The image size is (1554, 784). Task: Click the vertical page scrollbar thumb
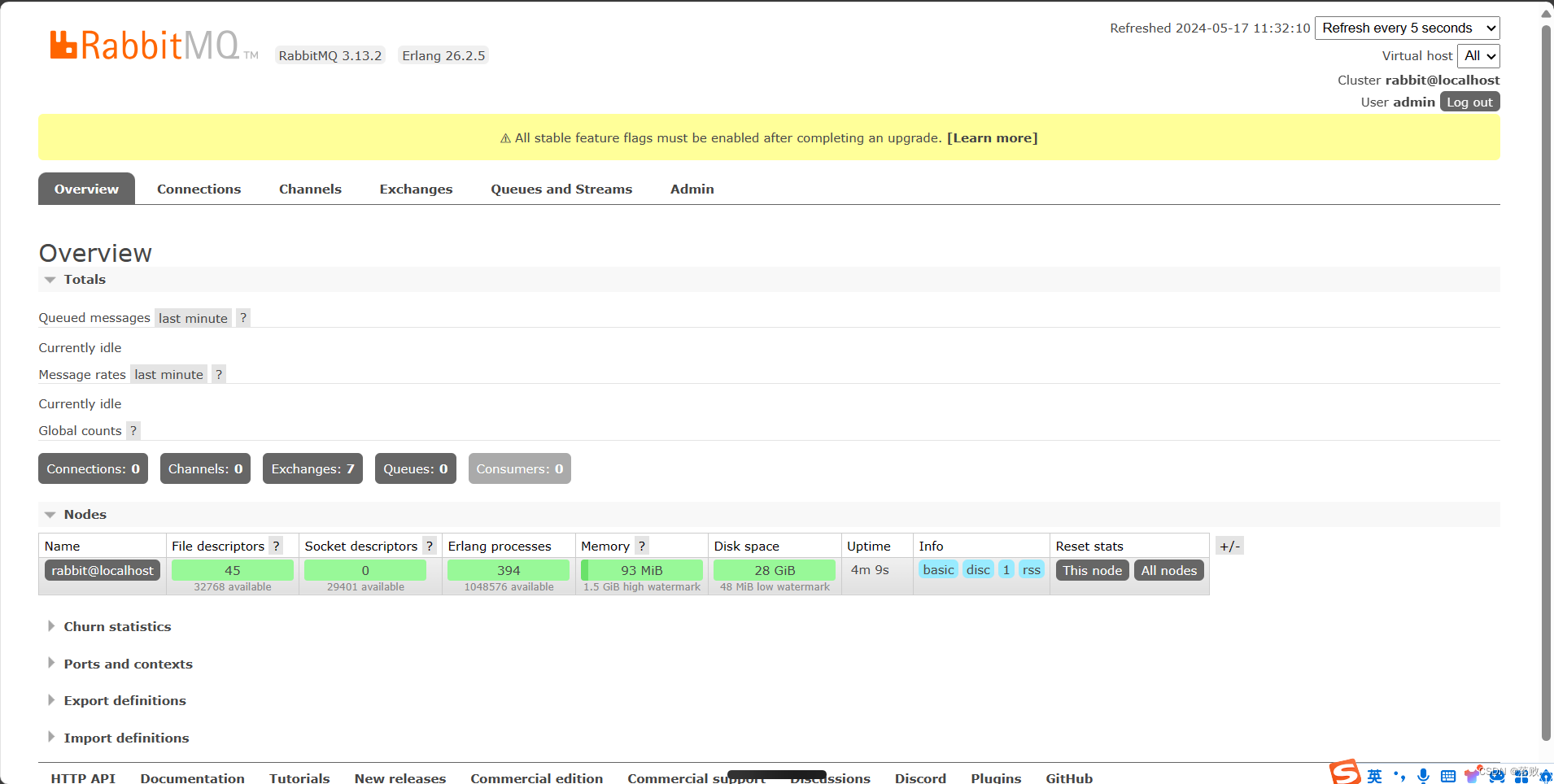pyautogui.click(x=1546, y=382)
